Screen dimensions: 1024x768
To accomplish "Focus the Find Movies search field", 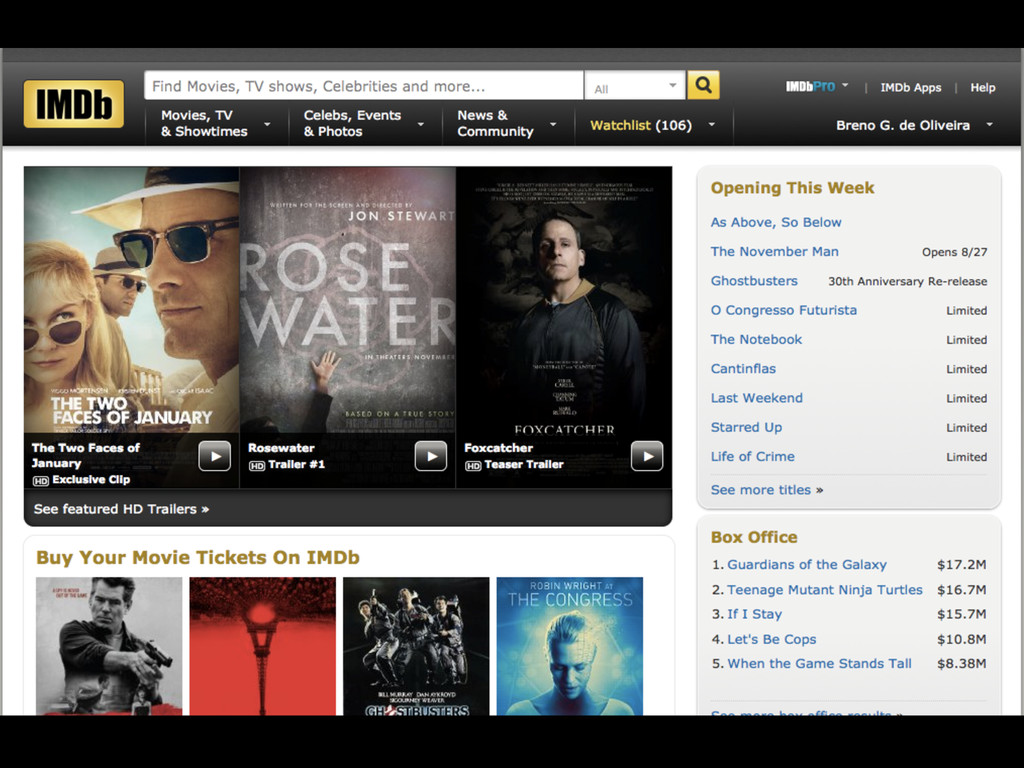I will tap(364, 86).
